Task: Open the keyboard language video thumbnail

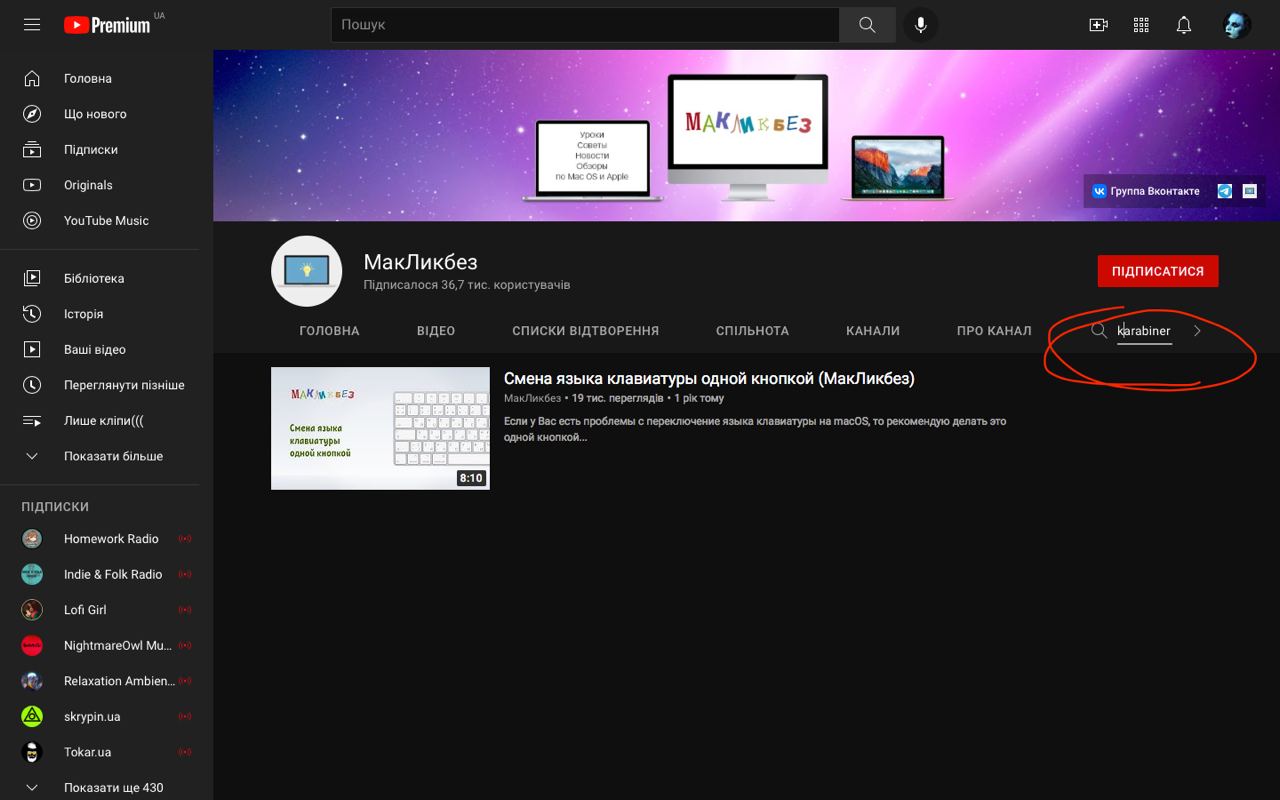Action: point(380,428)
